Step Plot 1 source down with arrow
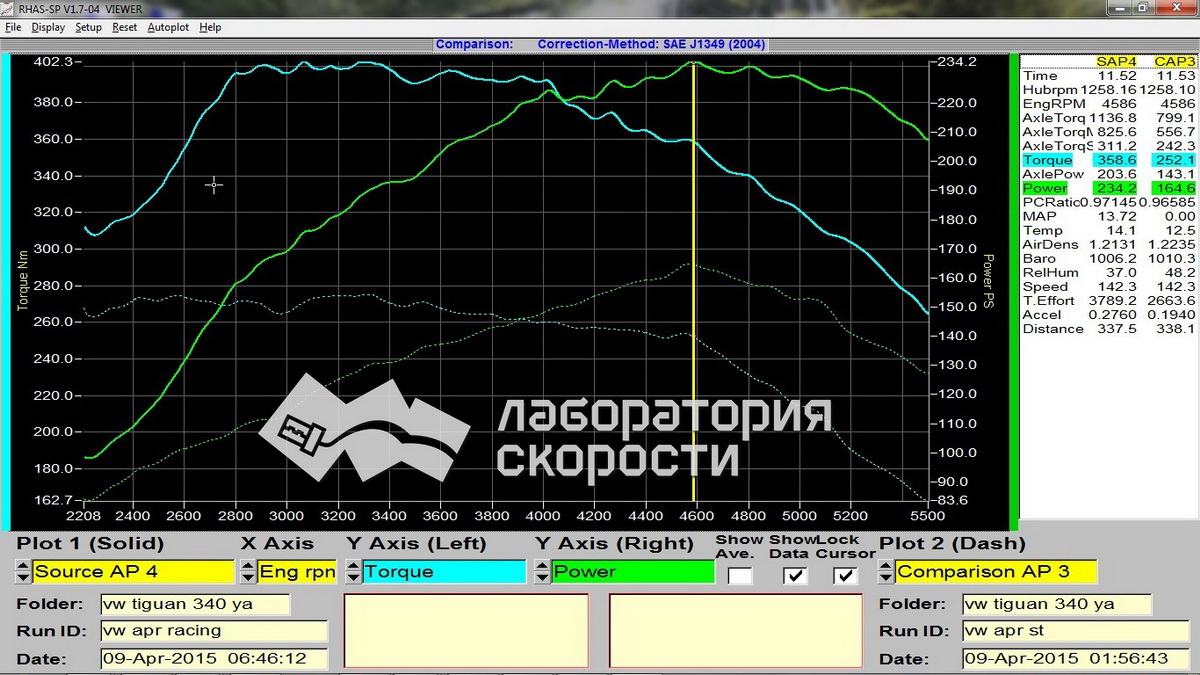 [24, 578]
